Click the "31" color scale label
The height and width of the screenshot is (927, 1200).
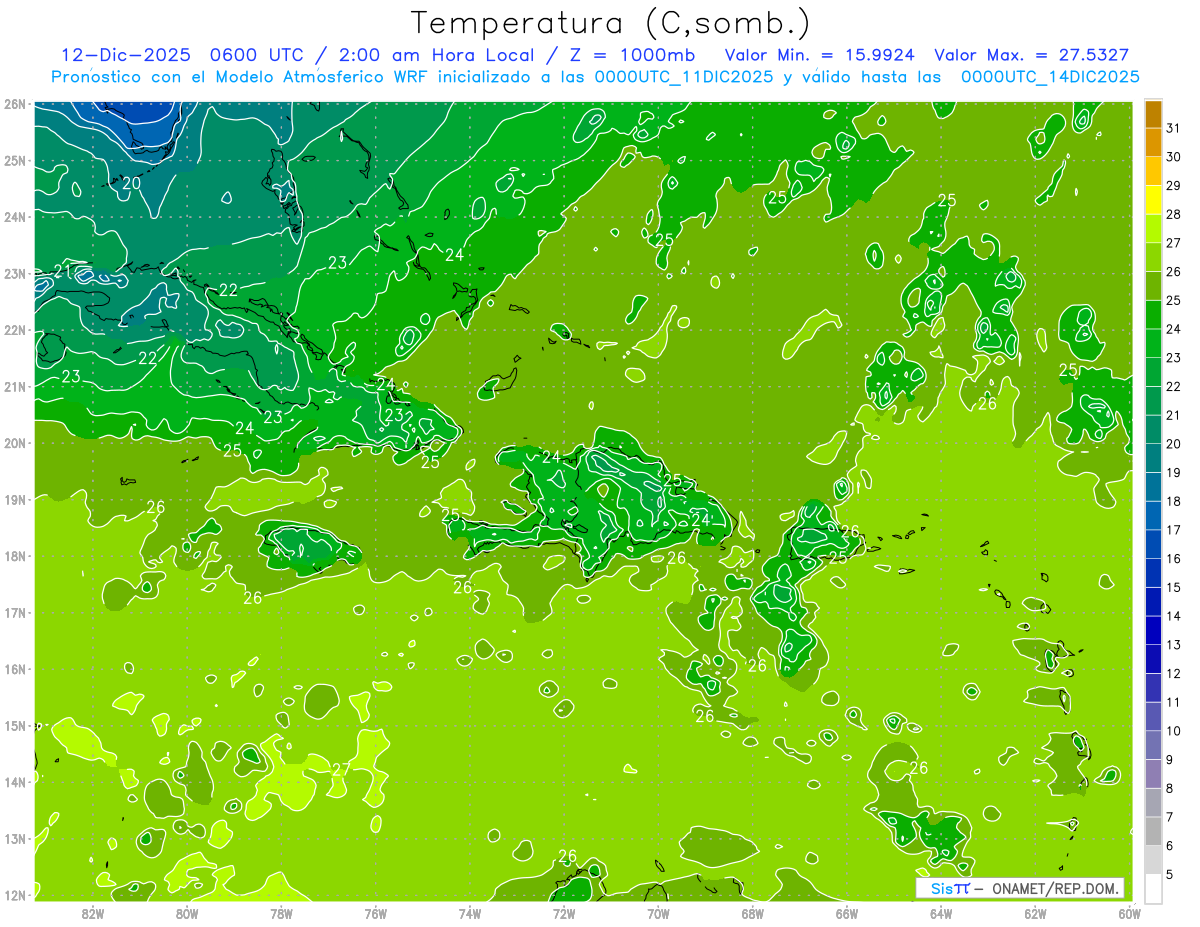[1173, 128]
